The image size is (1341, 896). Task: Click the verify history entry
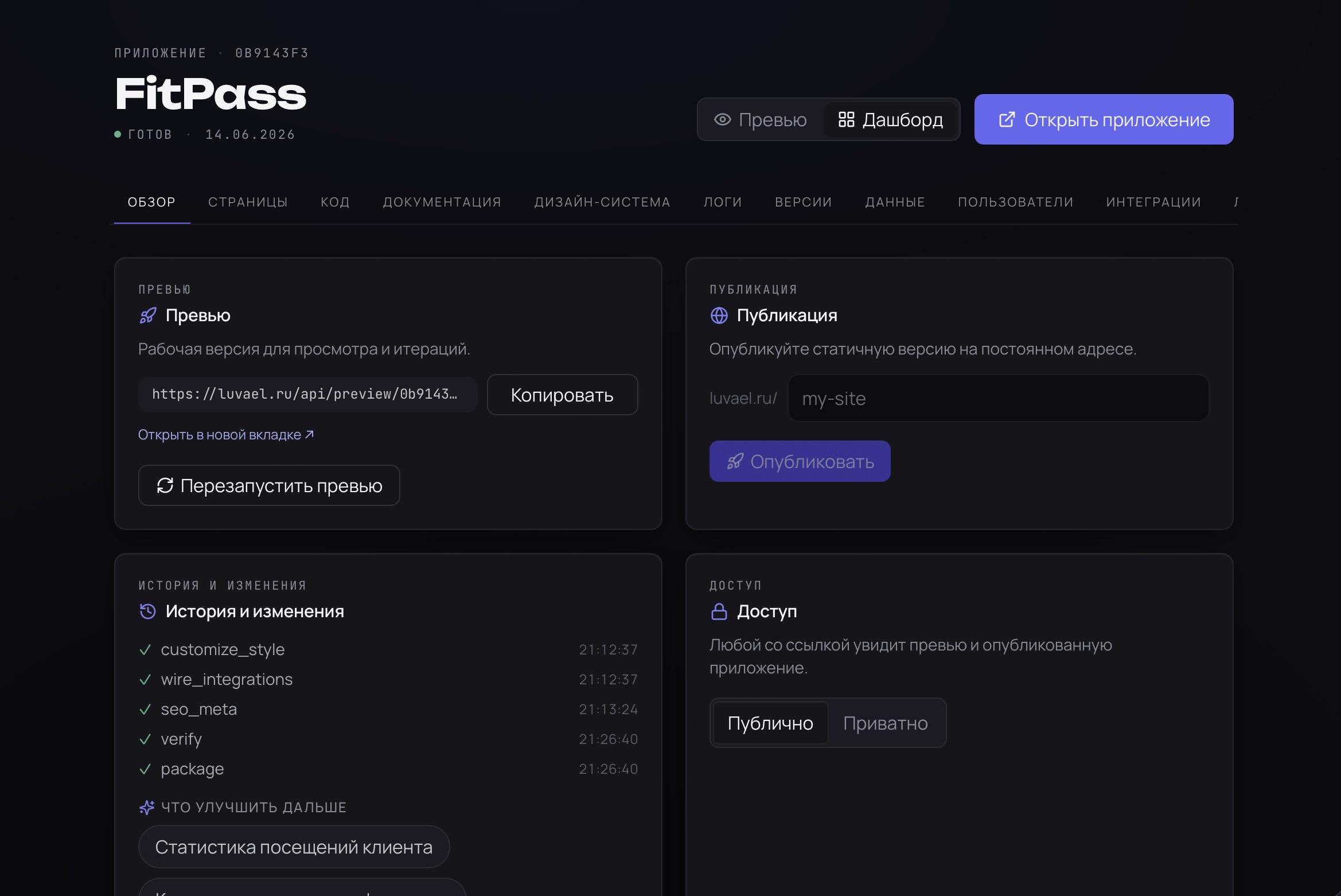click(388, 739)
